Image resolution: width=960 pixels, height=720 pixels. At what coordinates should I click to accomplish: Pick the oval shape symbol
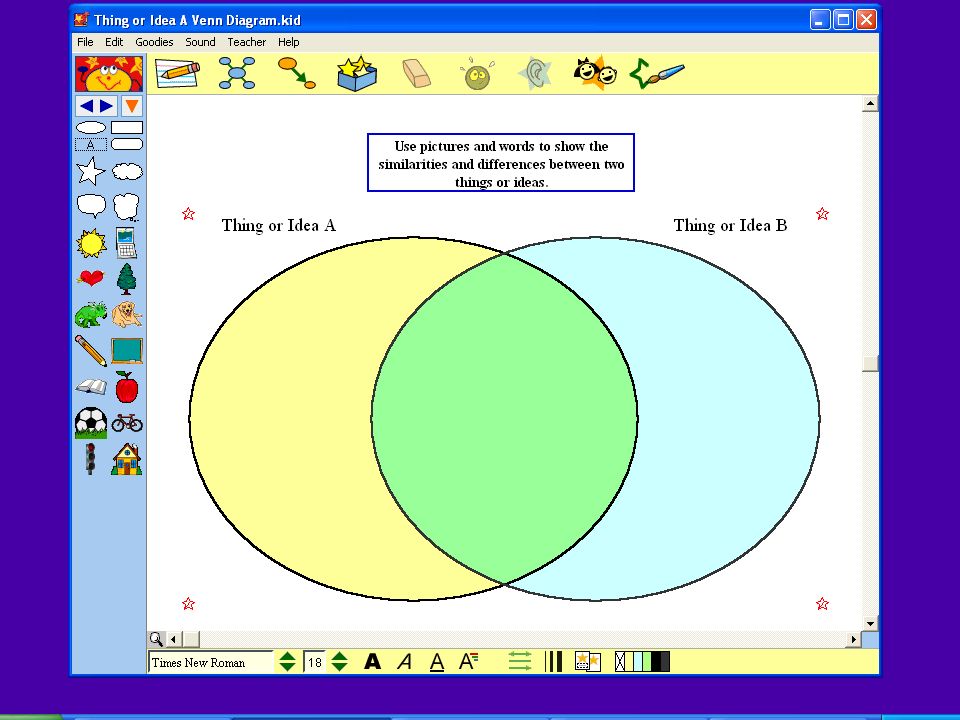coord(91,127)
